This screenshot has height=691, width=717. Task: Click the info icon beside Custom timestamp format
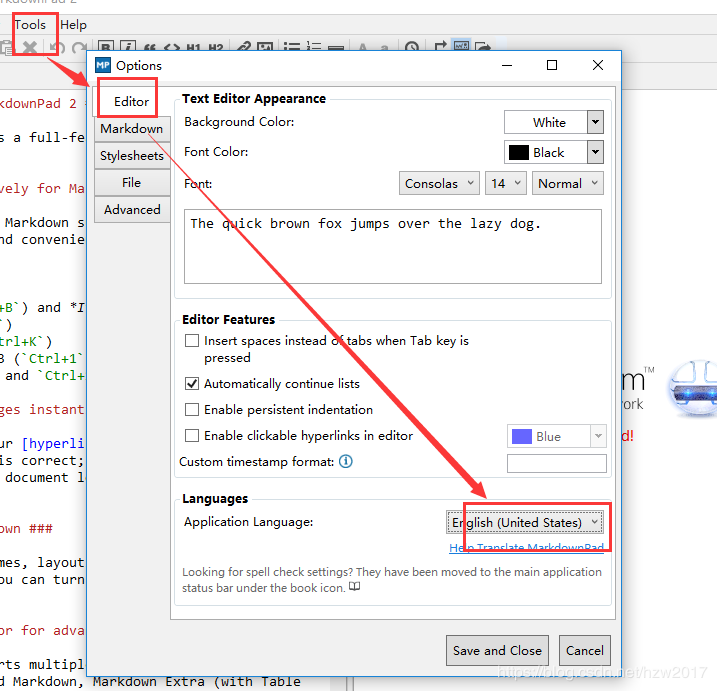346,462
